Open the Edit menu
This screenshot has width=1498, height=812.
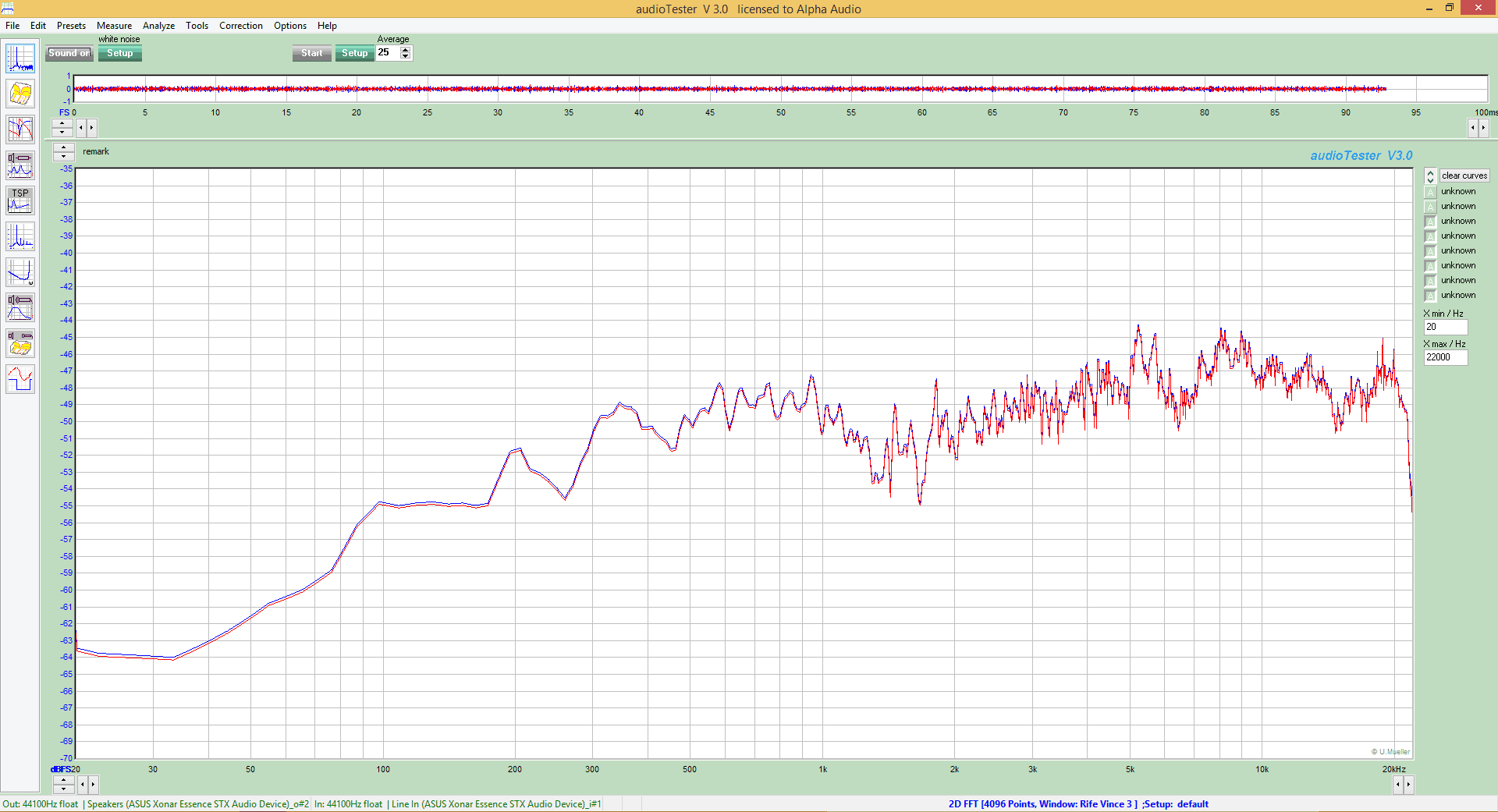coord(38,26)
